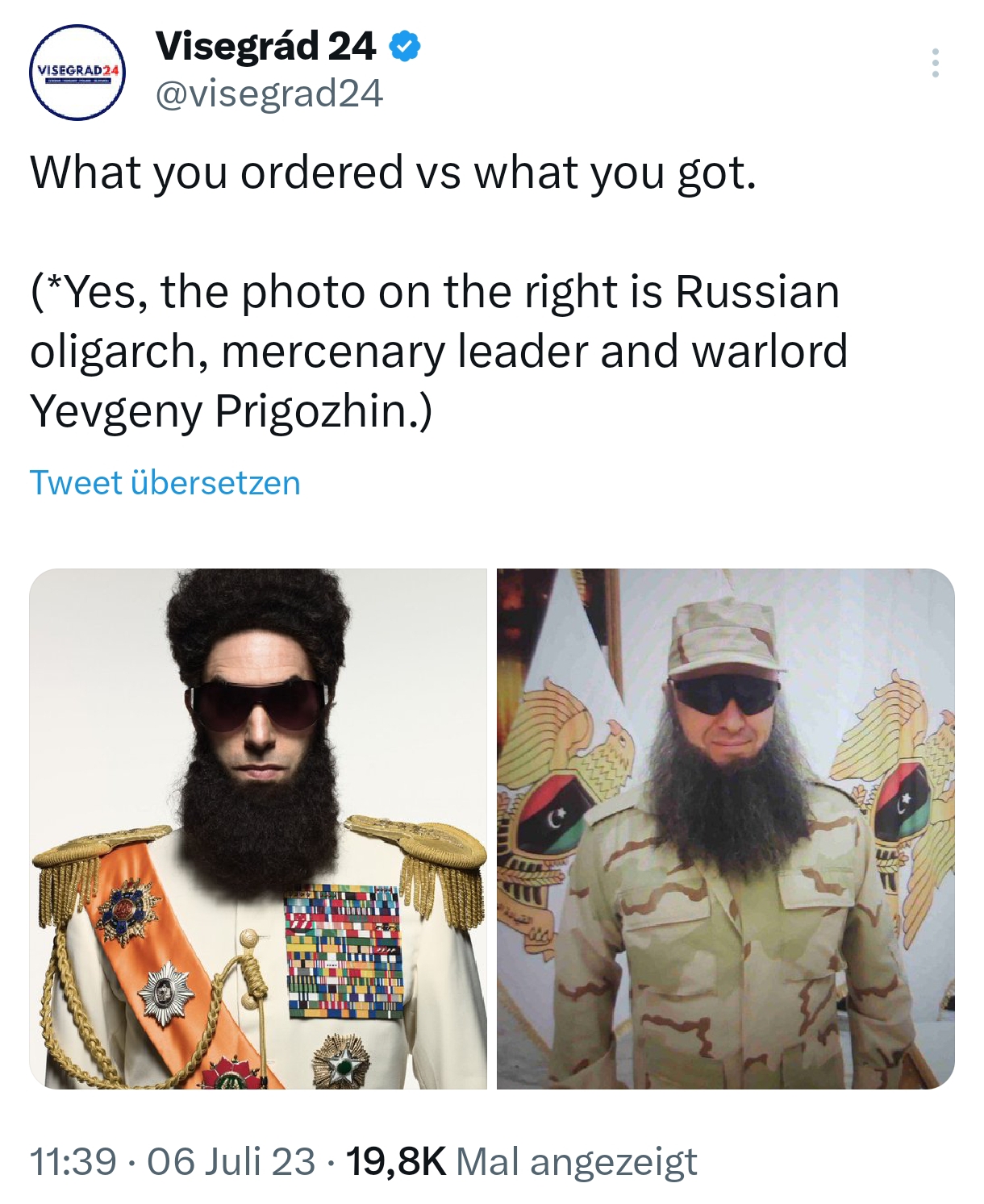Click the 06 Juli 23 date
984x1204 pixels.
point(231,1162)
